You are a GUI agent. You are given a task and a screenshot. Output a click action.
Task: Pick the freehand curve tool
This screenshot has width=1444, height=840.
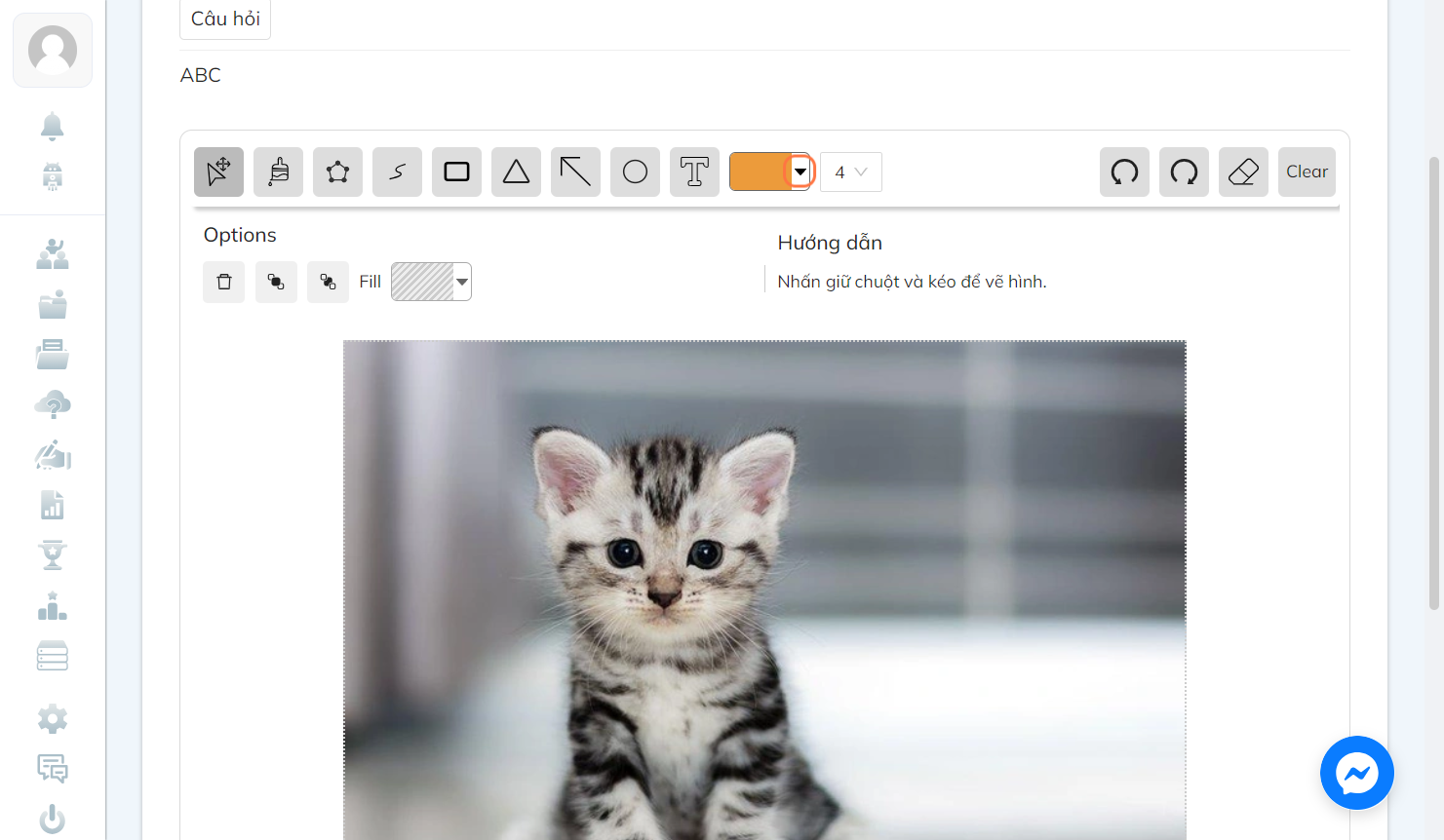(397, 172)
